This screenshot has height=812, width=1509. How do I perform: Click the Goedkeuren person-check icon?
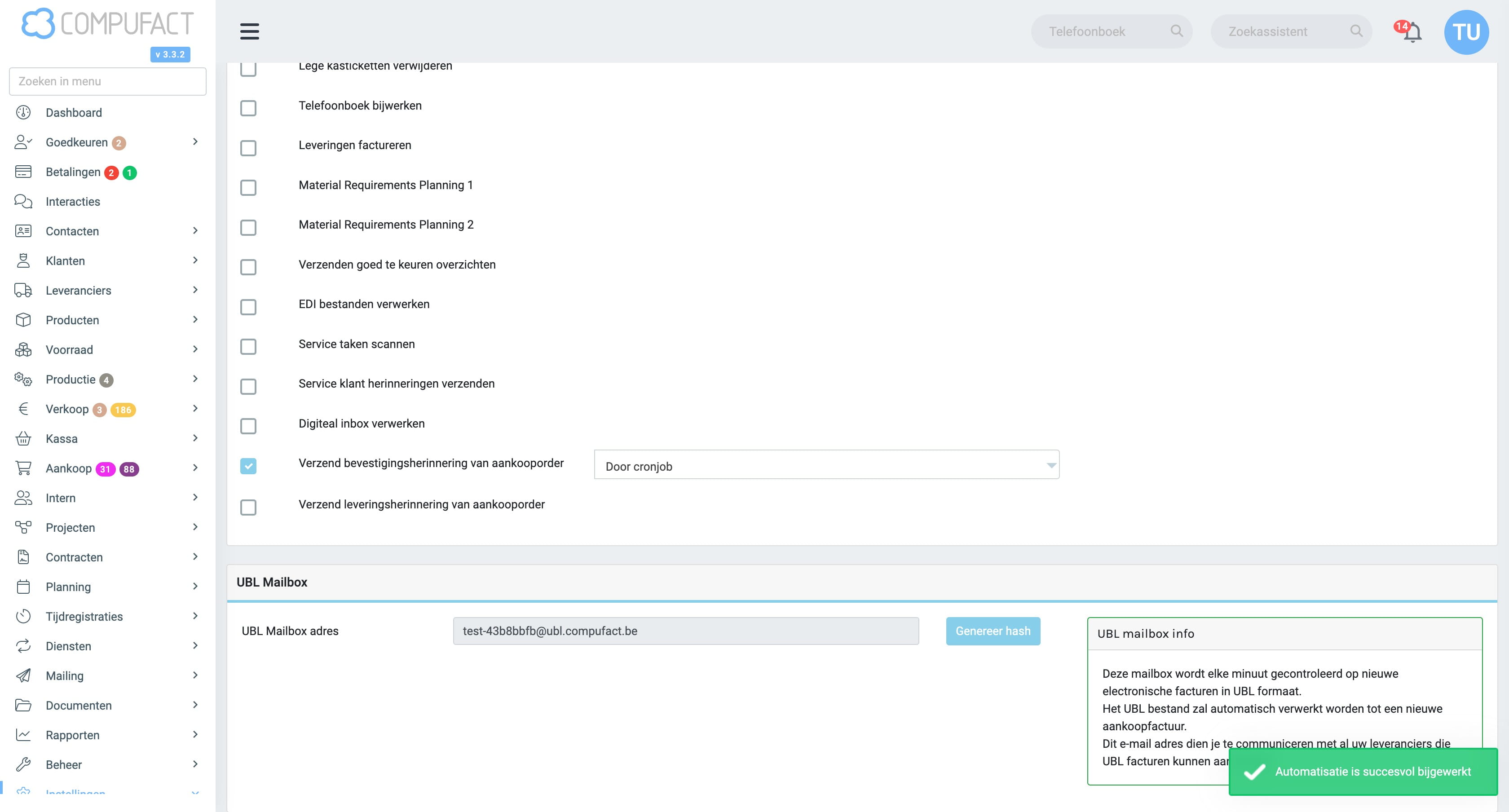23,142
